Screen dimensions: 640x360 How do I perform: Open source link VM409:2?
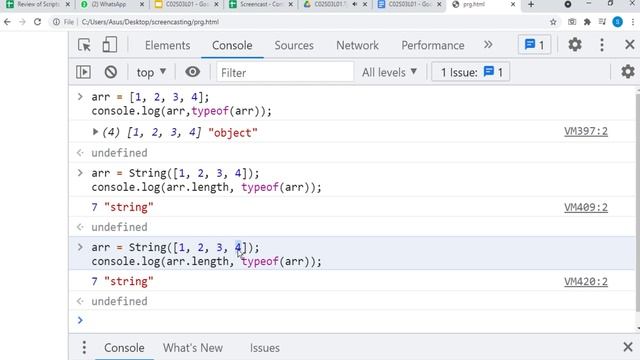coord(586,207)
